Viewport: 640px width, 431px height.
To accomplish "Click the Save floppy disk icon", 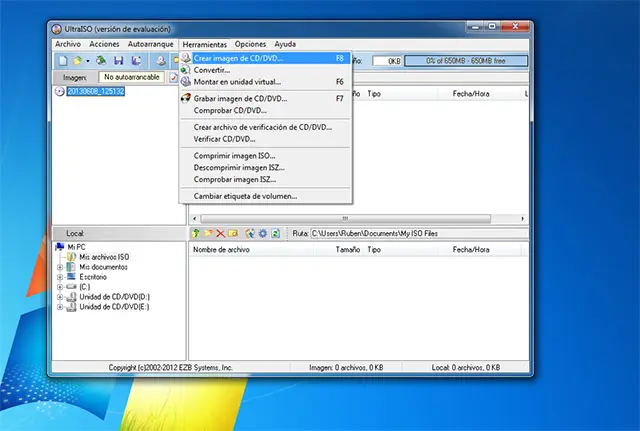I will point(118,60).
